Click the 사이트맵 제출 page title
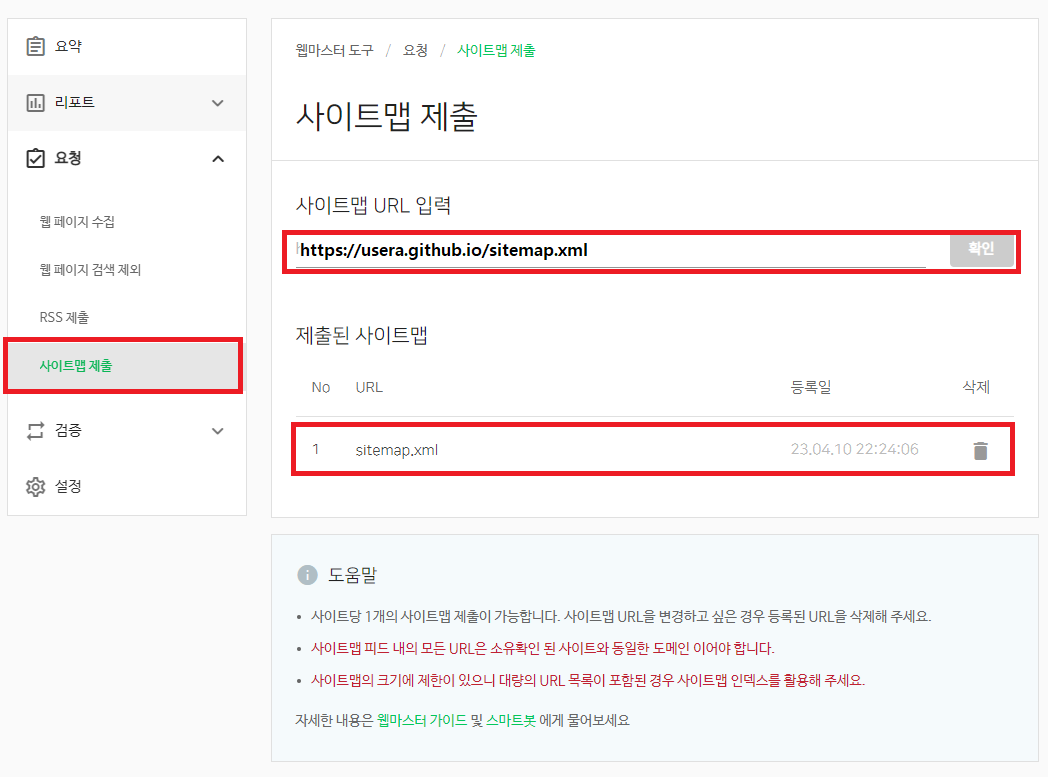The width and height of the screenshot is (1051, 777). tap(387, 116)
